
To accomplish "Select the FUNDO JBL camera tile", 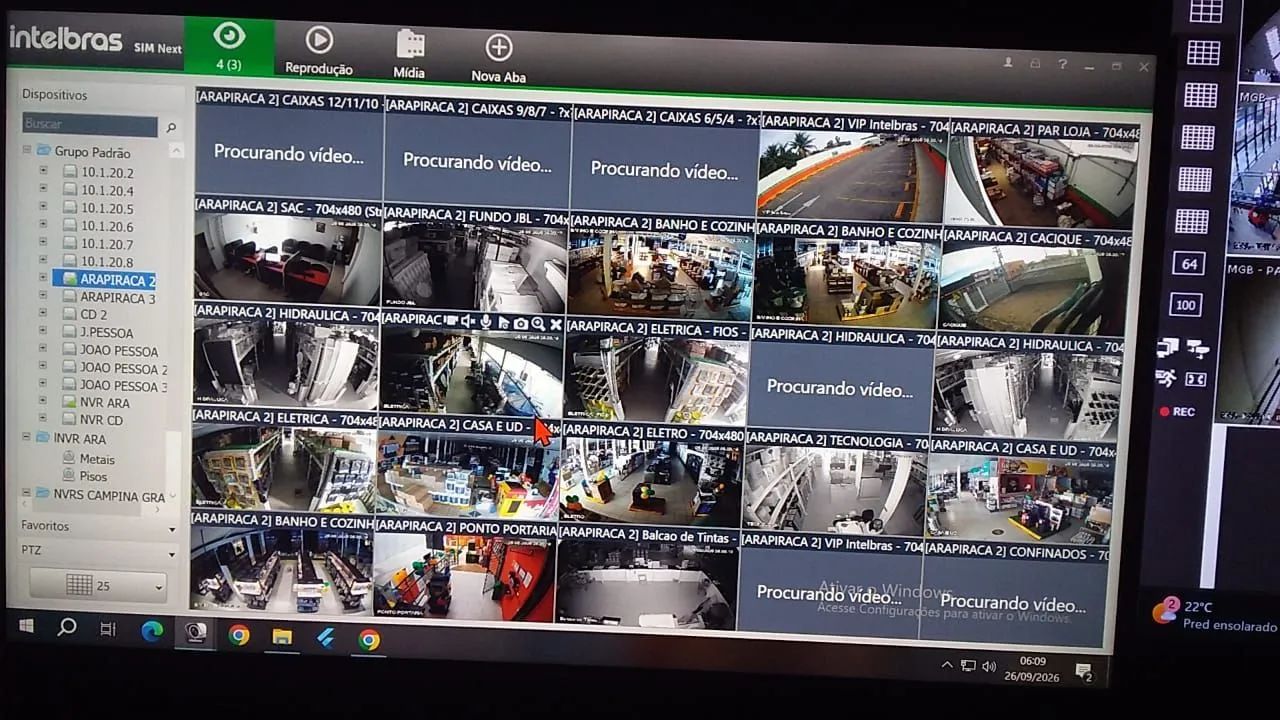I will [474, 259].
